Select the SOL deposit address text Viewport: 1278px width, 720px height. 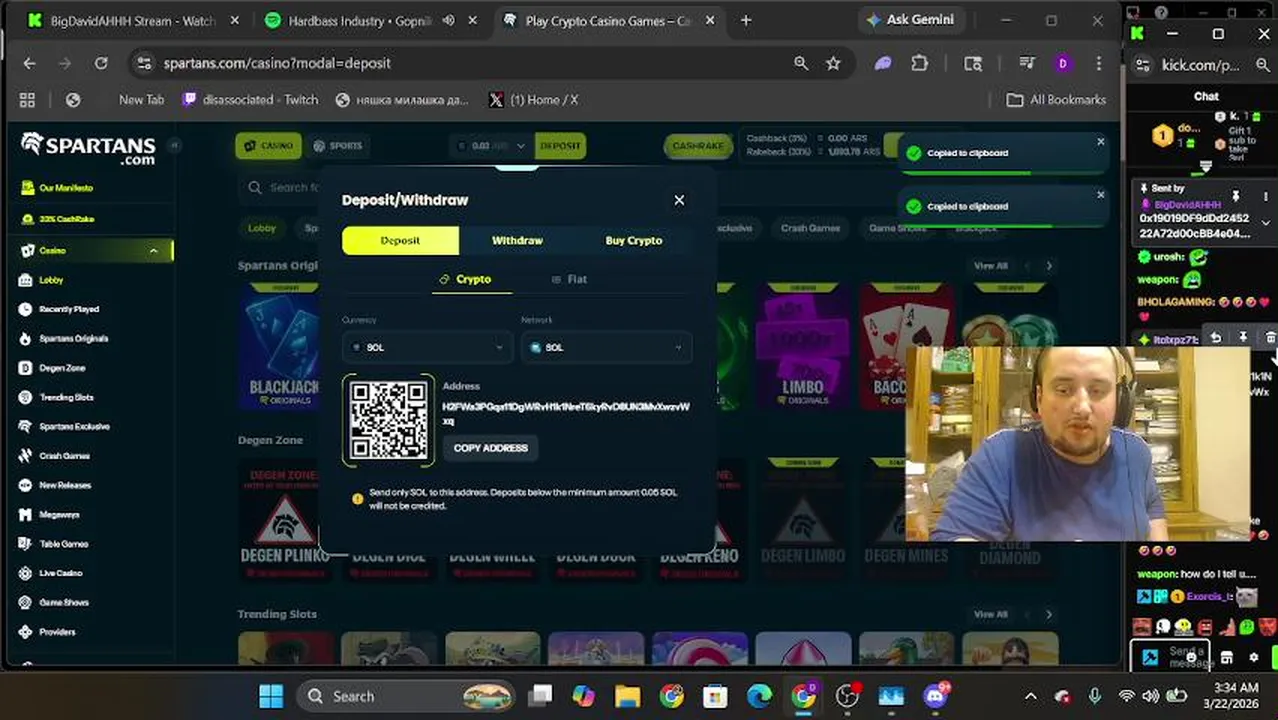pos(566,414)
